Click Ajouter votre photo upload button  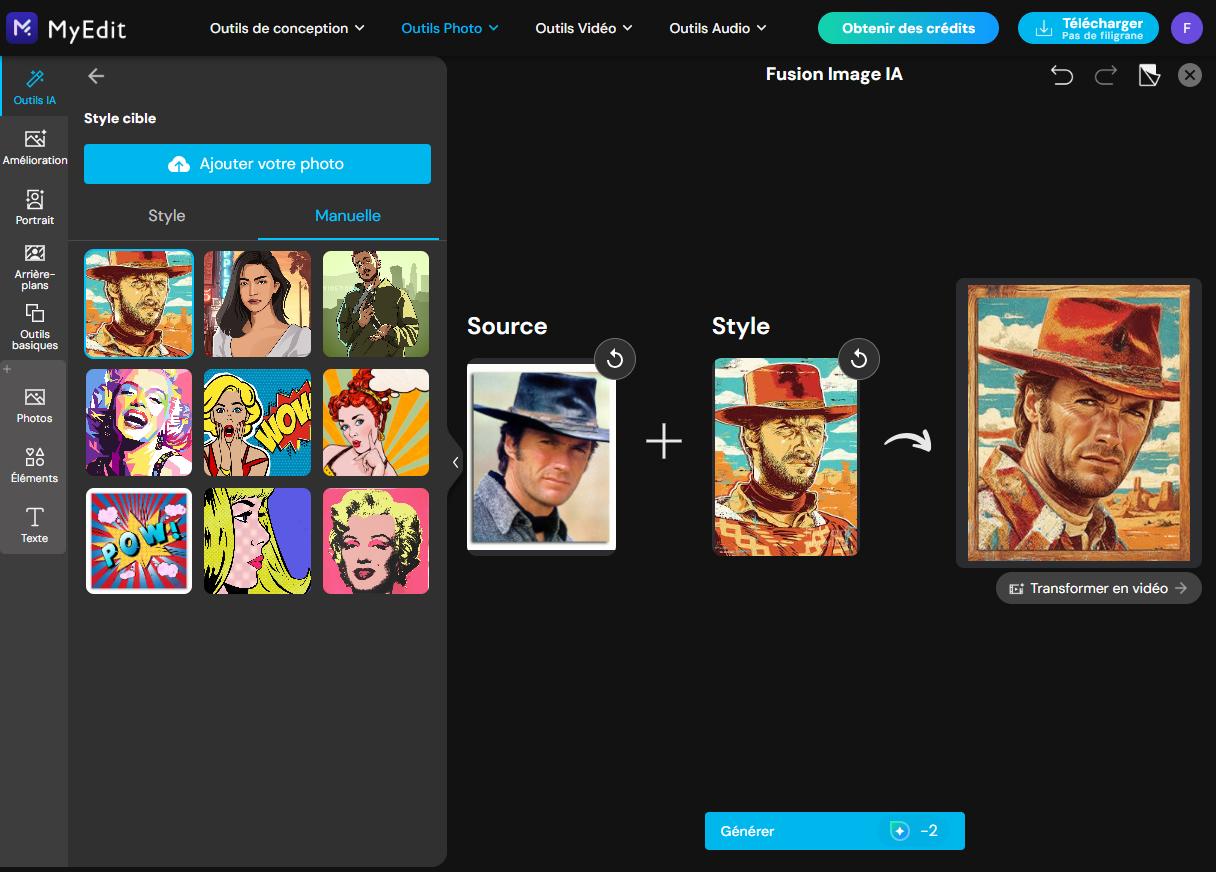tap(257, 164)
